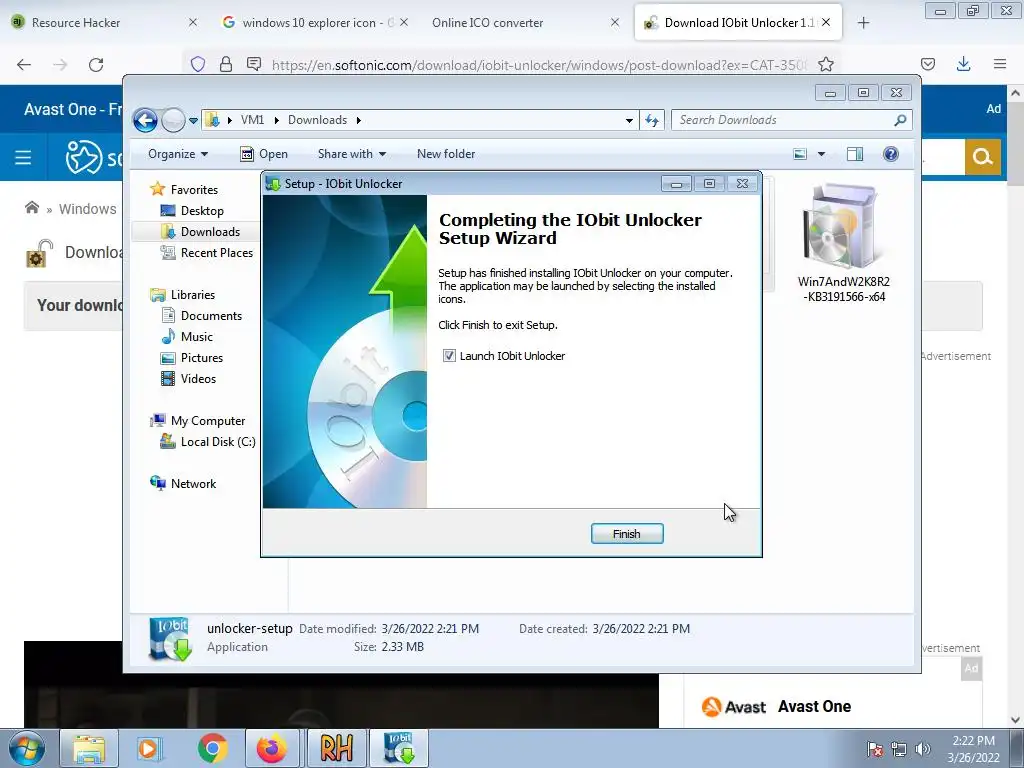Image resolution: width=1024 pixels, height=768 pixels.
Task: Expand the view options dropdown arrow
Action: tap(821, 154)
